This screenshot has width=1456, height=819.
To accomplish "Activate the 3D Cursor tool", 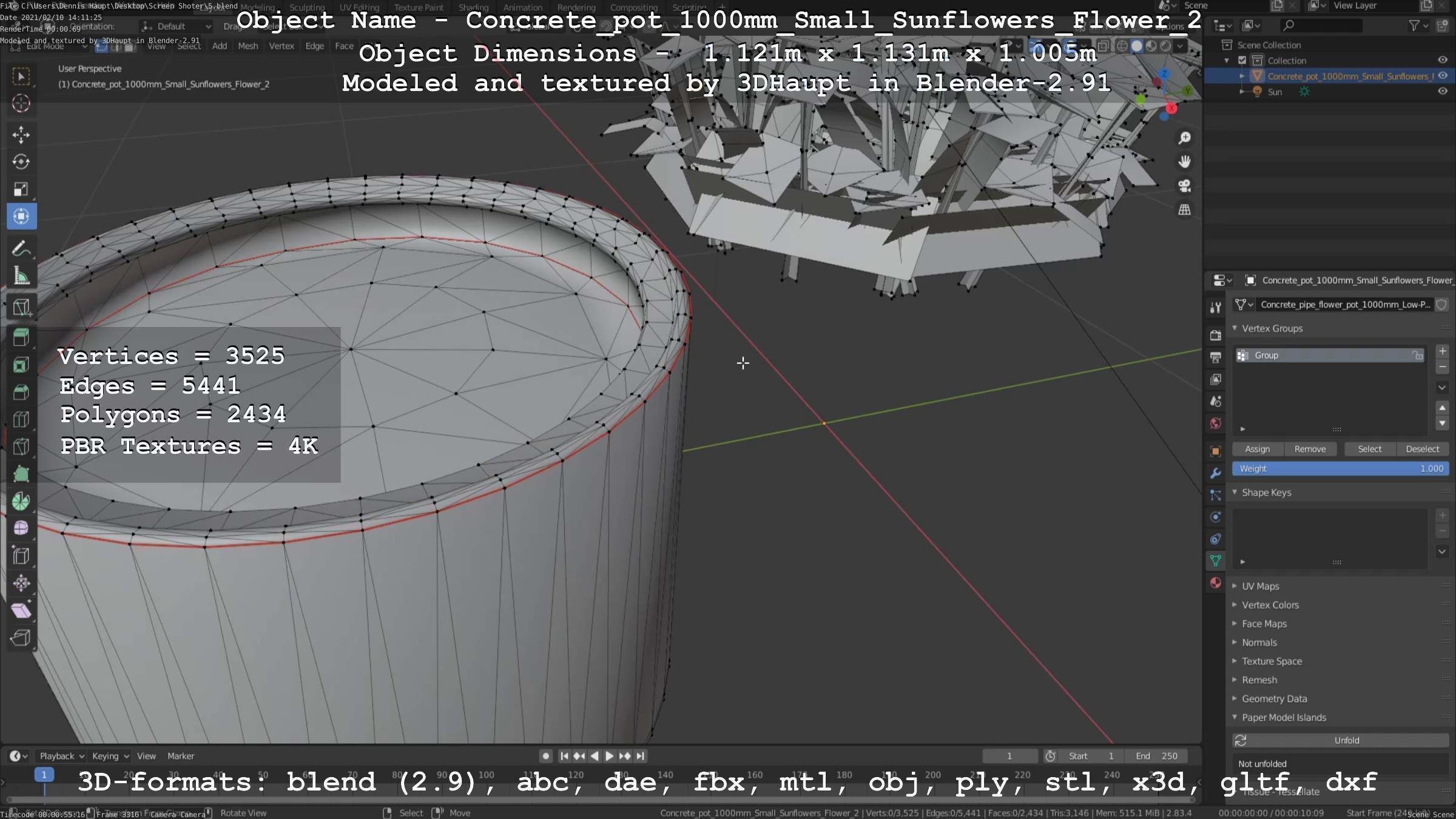I will click(21, 104).
